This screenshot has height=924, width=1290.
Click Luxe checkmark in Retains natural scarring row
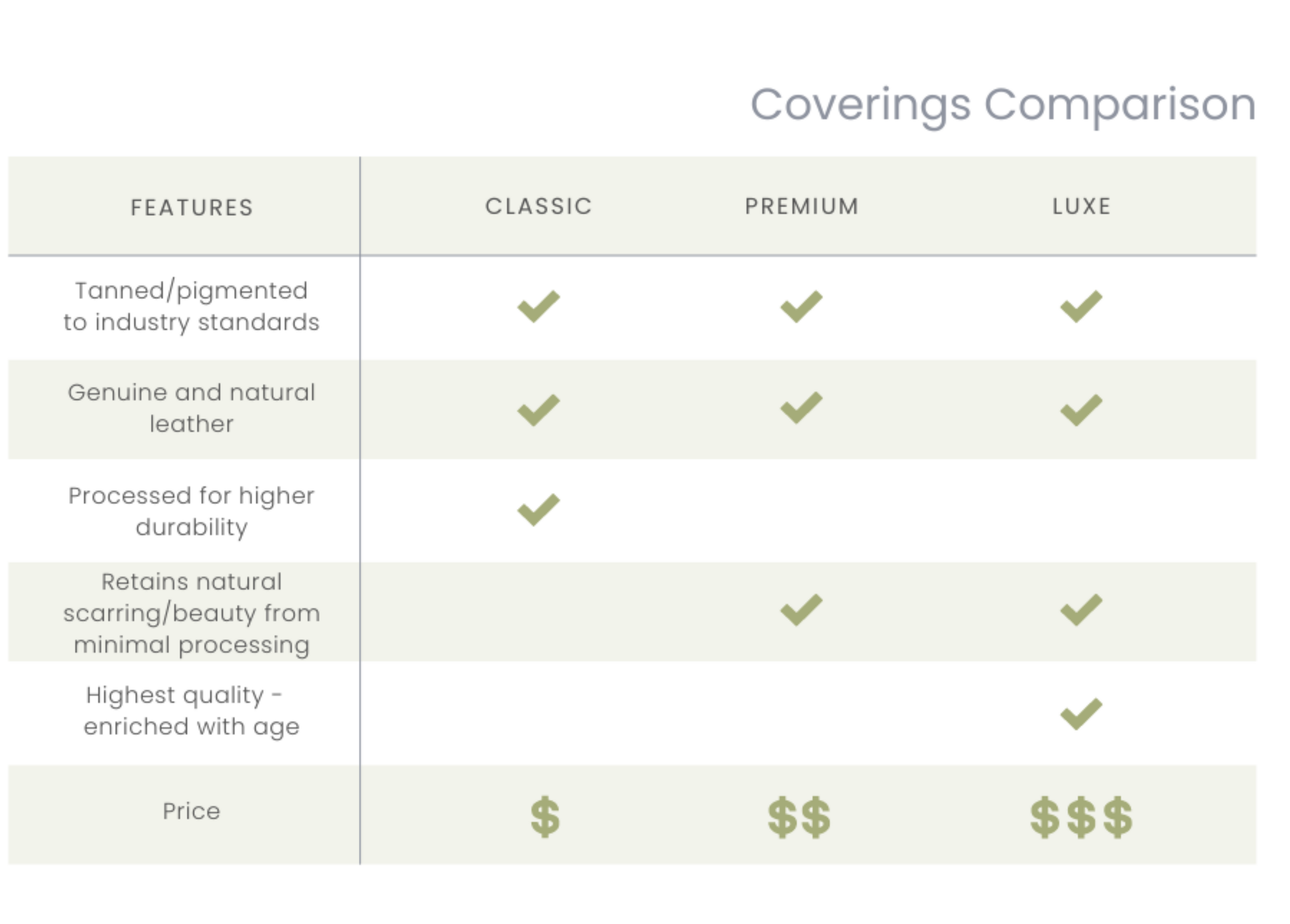click(1081, 610)
